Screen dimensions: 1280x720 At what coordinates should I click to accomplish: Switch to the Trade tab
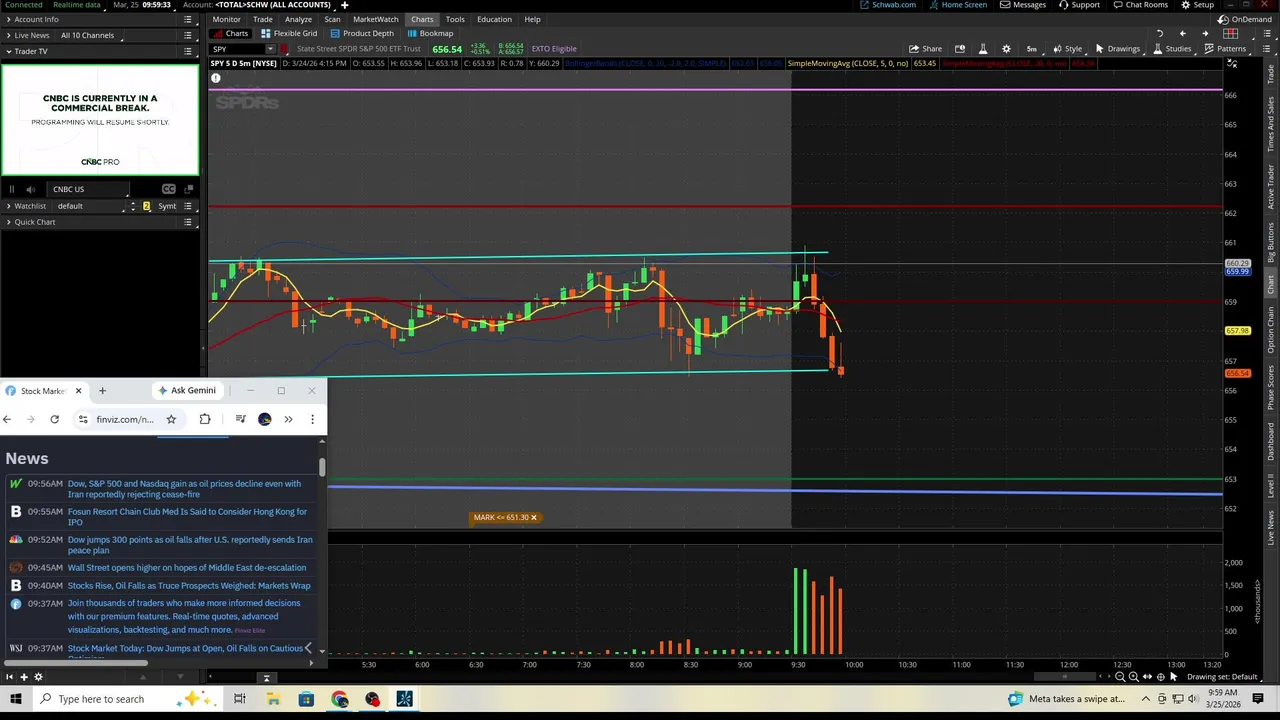point(262,19)
